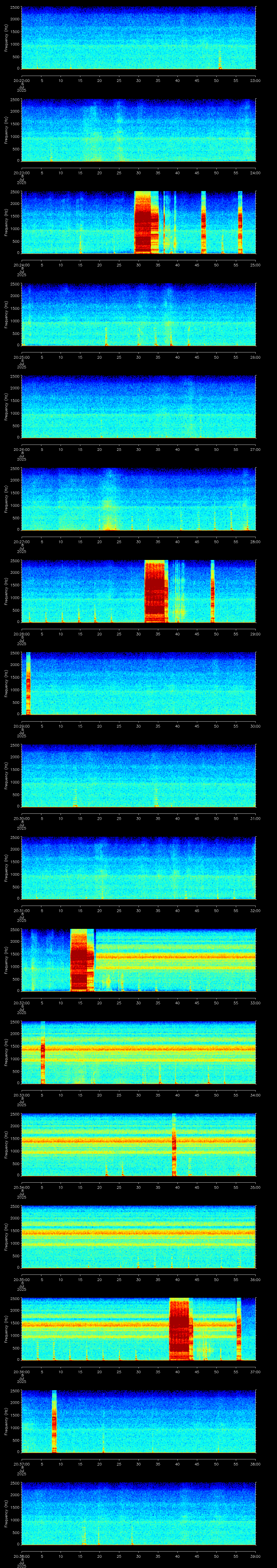Image resolution: width=277 pixels, height=1568 pixels.
Task: Select the 39:00 end time label
Action: (256, 1556)
